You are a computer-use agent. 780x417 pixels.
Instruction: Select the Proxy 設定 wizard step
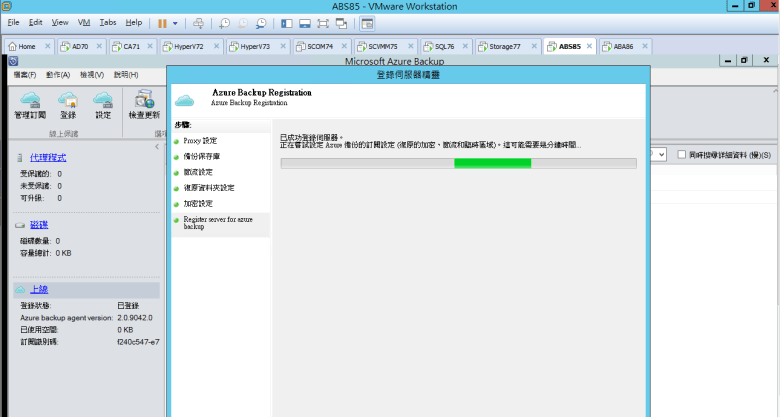tap(200, 140)
